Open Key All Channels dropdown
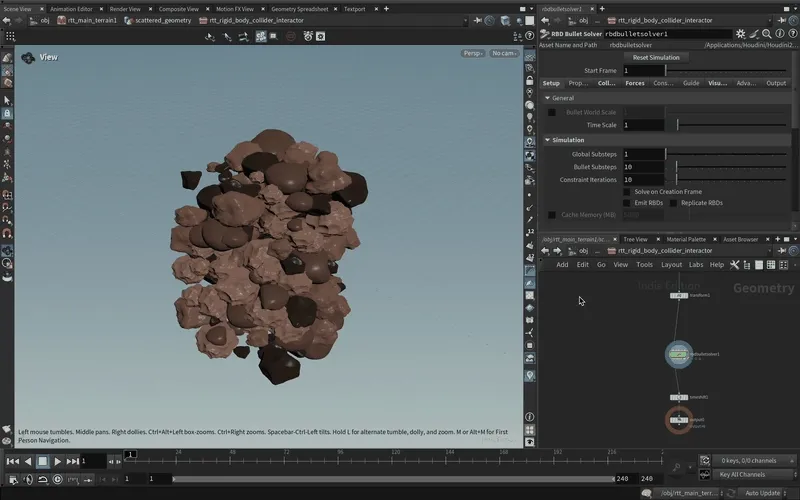Image resolution: width=800 pixels, height=500 pixels. [x=755, y=474]
